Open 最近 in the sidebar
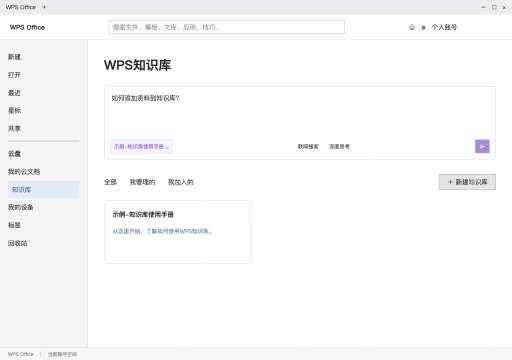Screen dimensions: 512x360 [14, 93]
